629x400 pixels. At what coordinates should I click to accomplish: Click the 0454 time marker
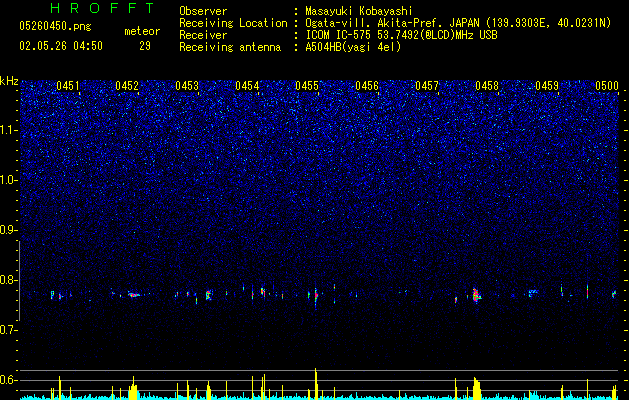(247, 86)
